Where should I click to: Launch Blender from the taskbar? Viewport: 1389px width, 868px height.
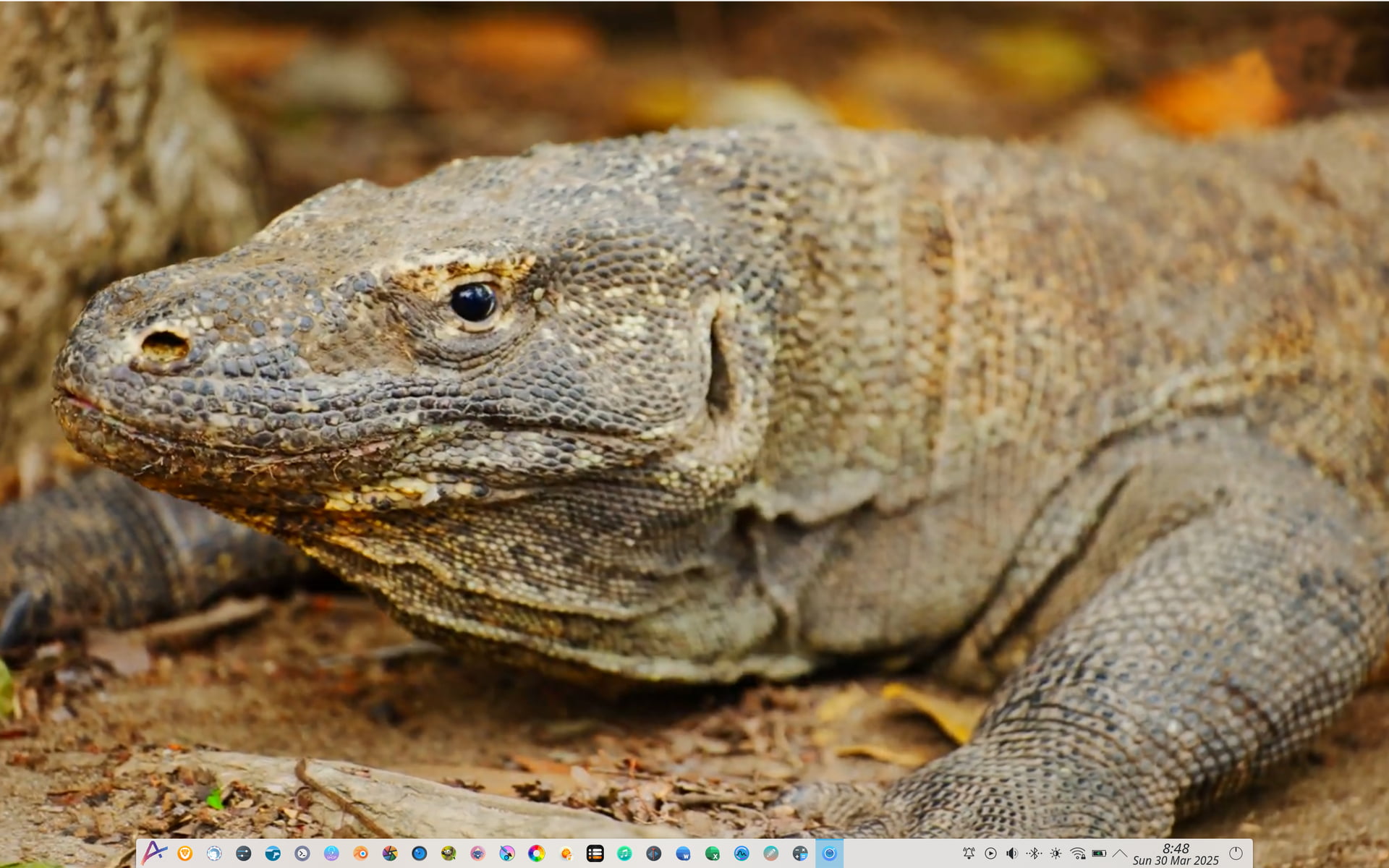point(360,854)
